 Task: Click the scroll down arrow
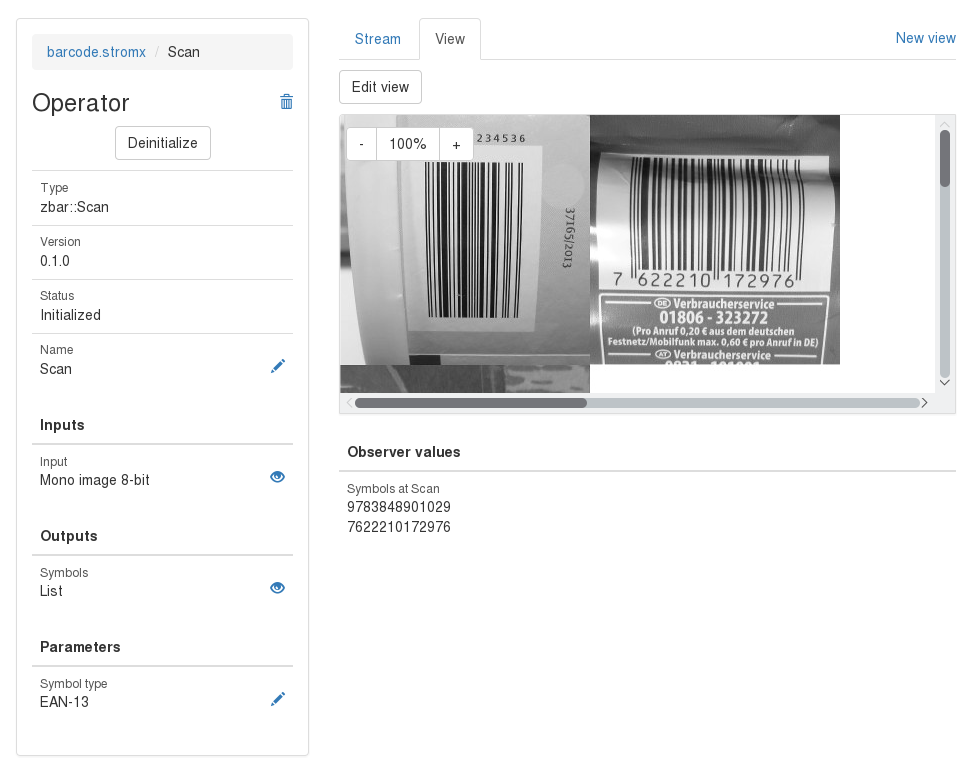(945, 382)
